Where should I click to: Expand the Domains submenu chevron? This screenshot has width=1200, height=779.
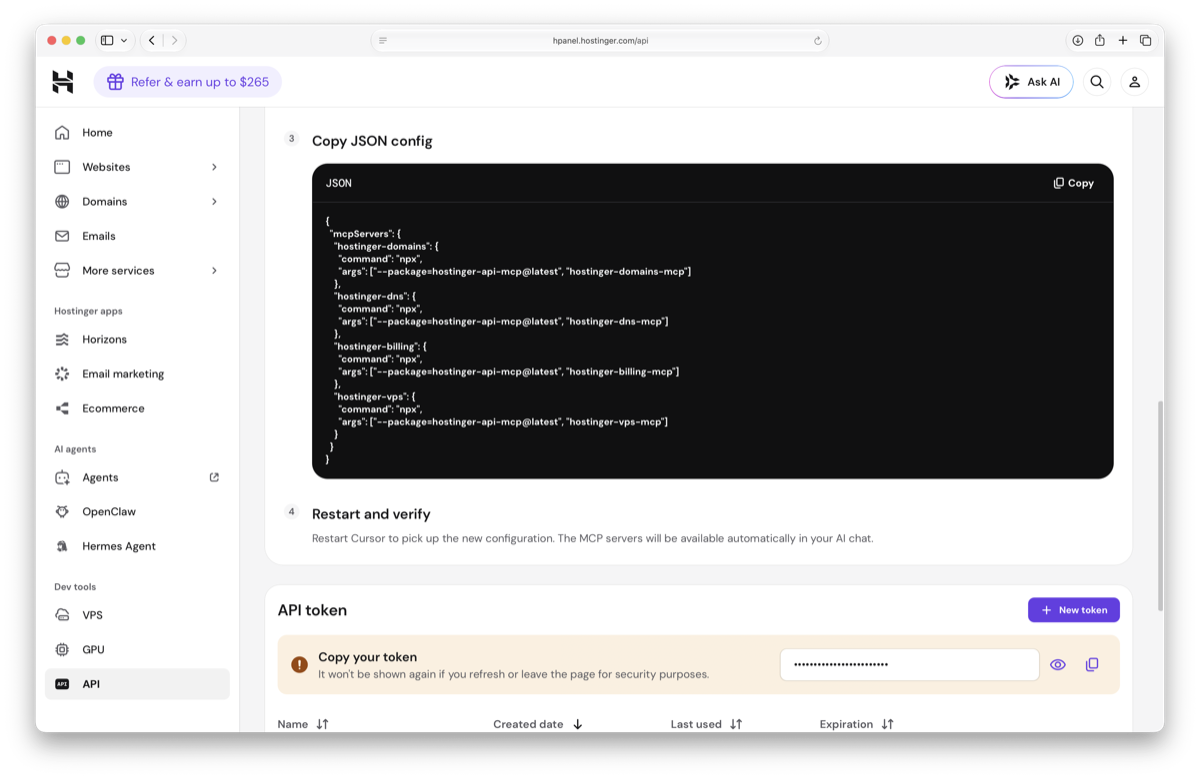point(214,201)
